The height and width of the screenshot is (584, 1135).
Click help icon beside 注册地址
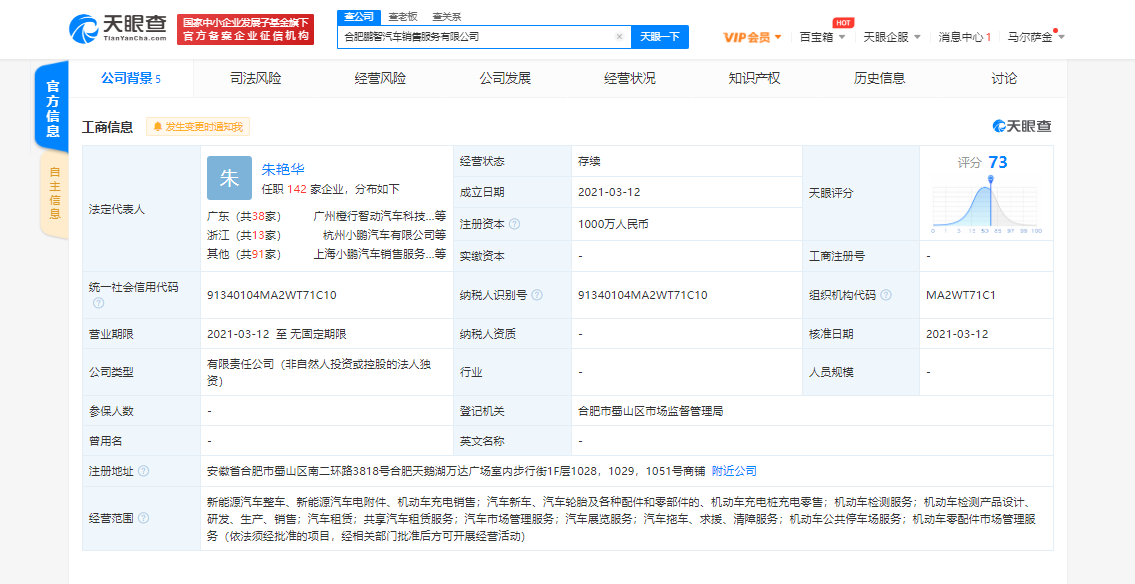(144, 471)
